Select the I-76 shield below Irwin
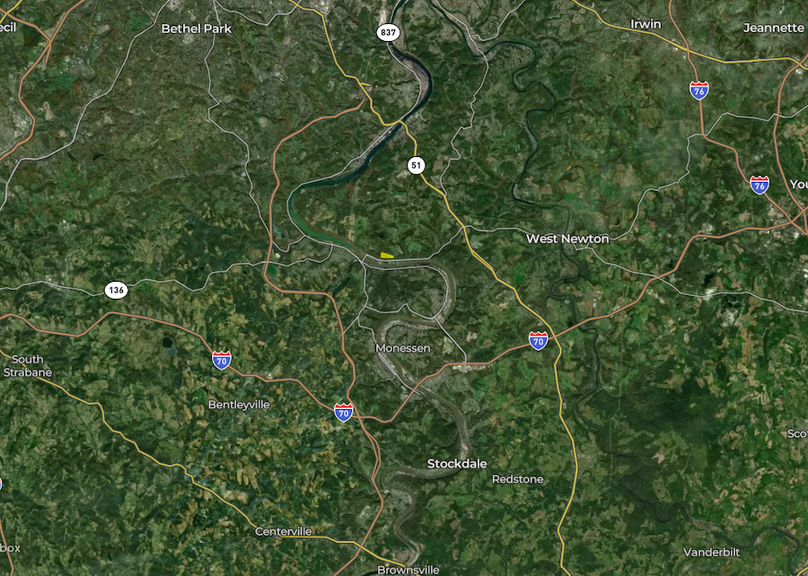Screen dimensions: 808x576 point(699,91)
